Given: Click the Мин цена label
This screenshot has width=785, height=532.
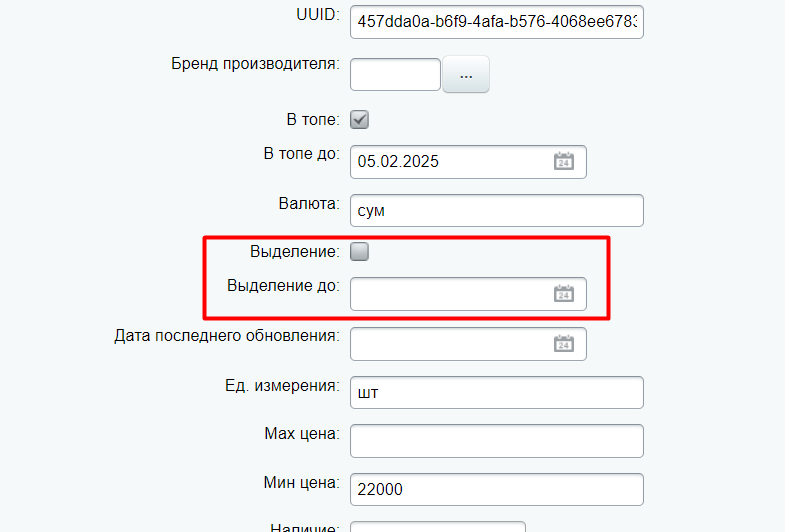Looking at the screenshot, I should pos(301,482).
